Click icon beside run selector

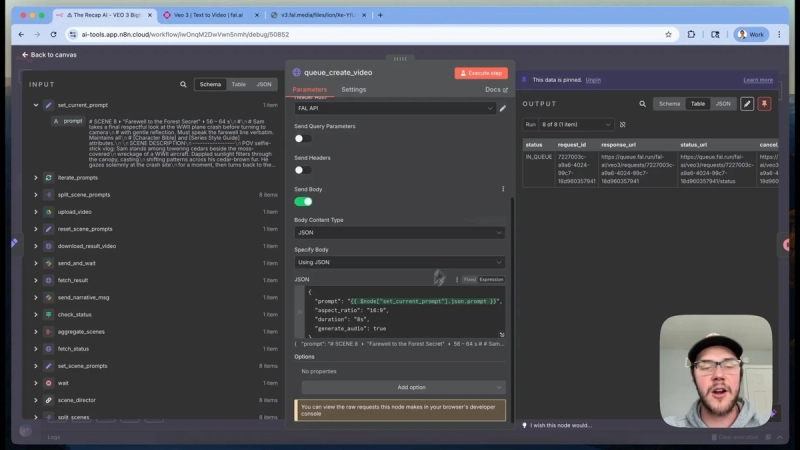[x=622, y=124]
